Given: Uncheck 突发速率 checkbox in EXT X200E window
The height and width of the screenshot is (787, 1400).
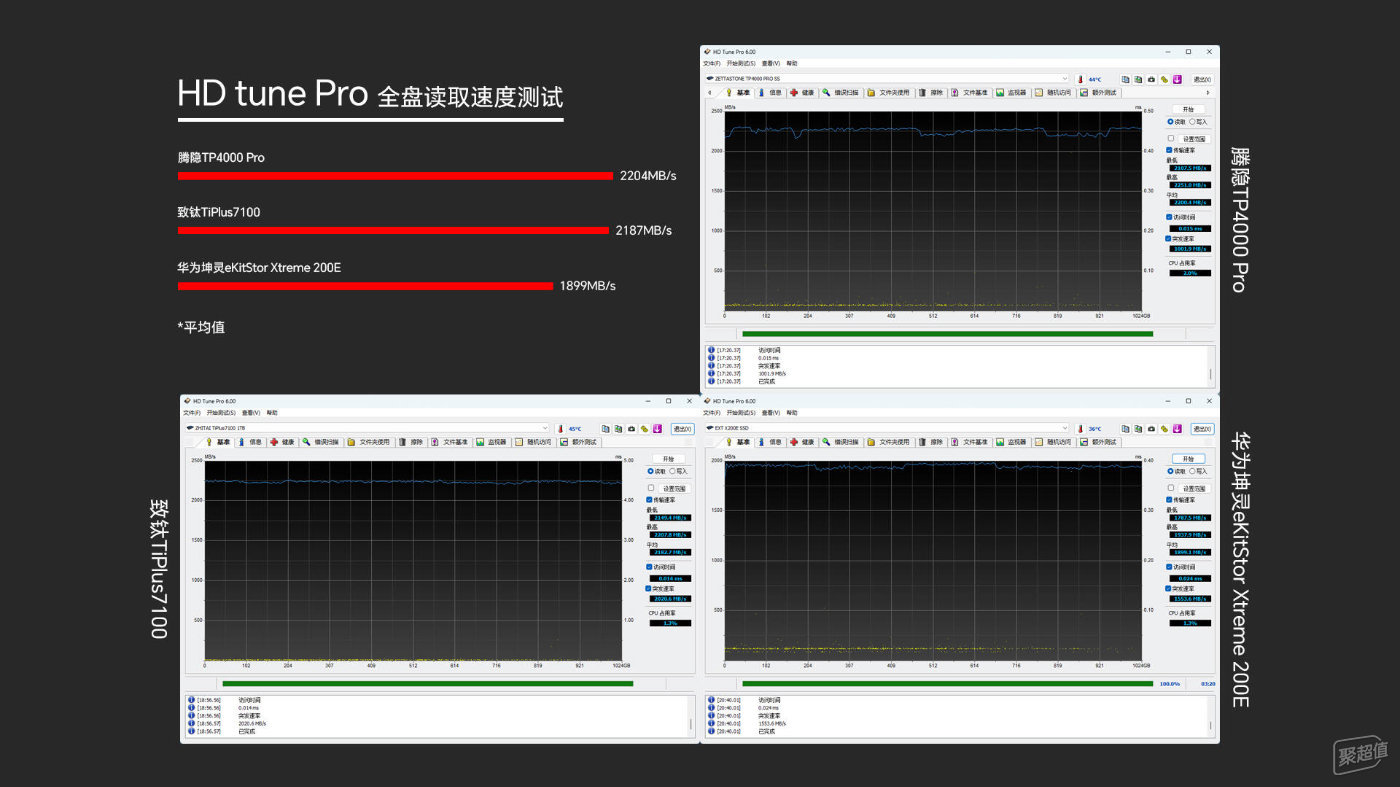Looking at the screenshot, I should [1169, 589].
